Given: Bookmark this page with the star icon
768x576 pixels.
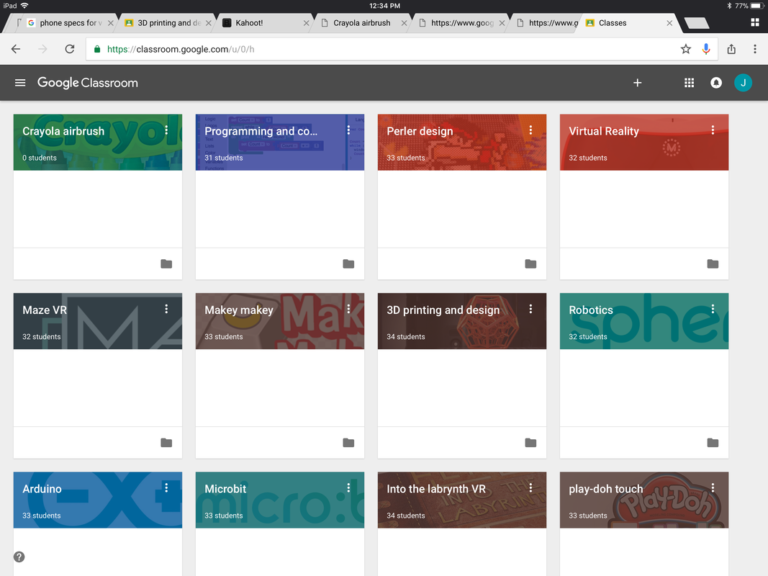Looking at the screenshot, I should click(x=686, y=49).
